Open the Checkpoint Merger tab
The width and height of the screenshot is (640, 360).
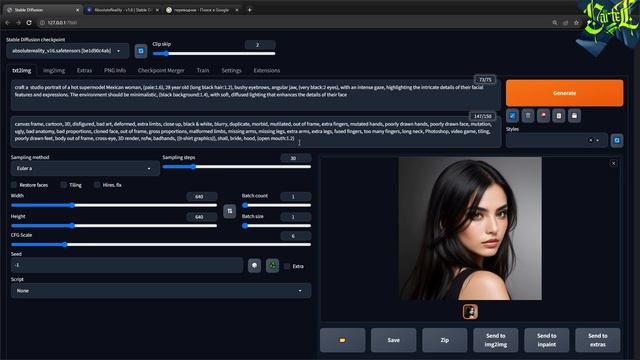[x=161, y=70]
